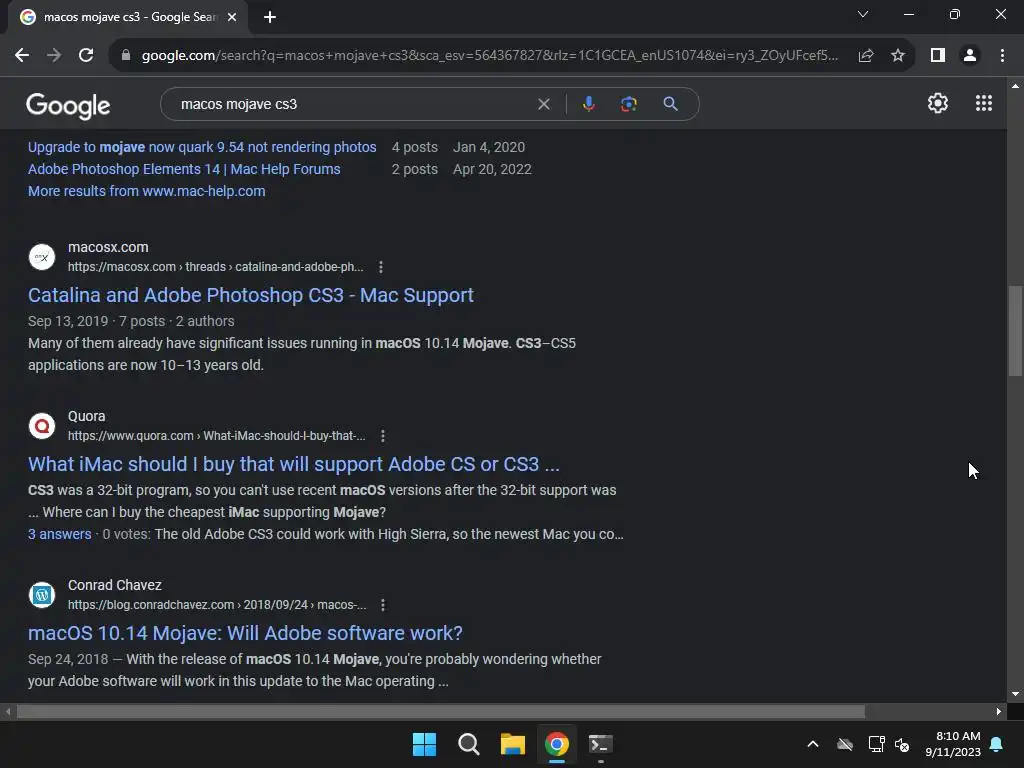Show hidden system tray icons
Viewport: 1024px width, 768px height.
[813, 744]
